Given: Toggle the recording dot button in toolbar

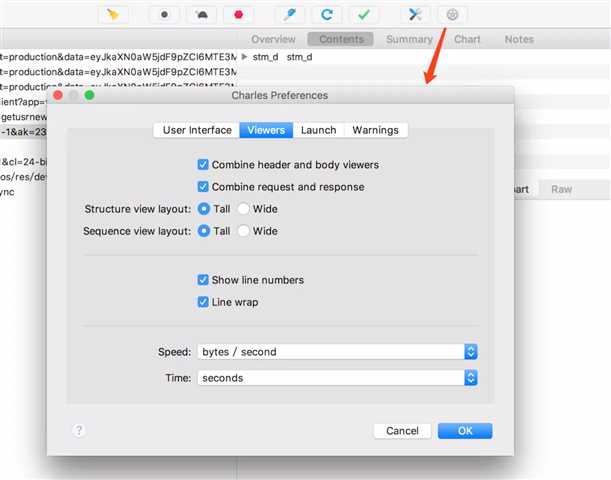Looking at the screenshot, I should pyautogui.click(x=164, y=15).
